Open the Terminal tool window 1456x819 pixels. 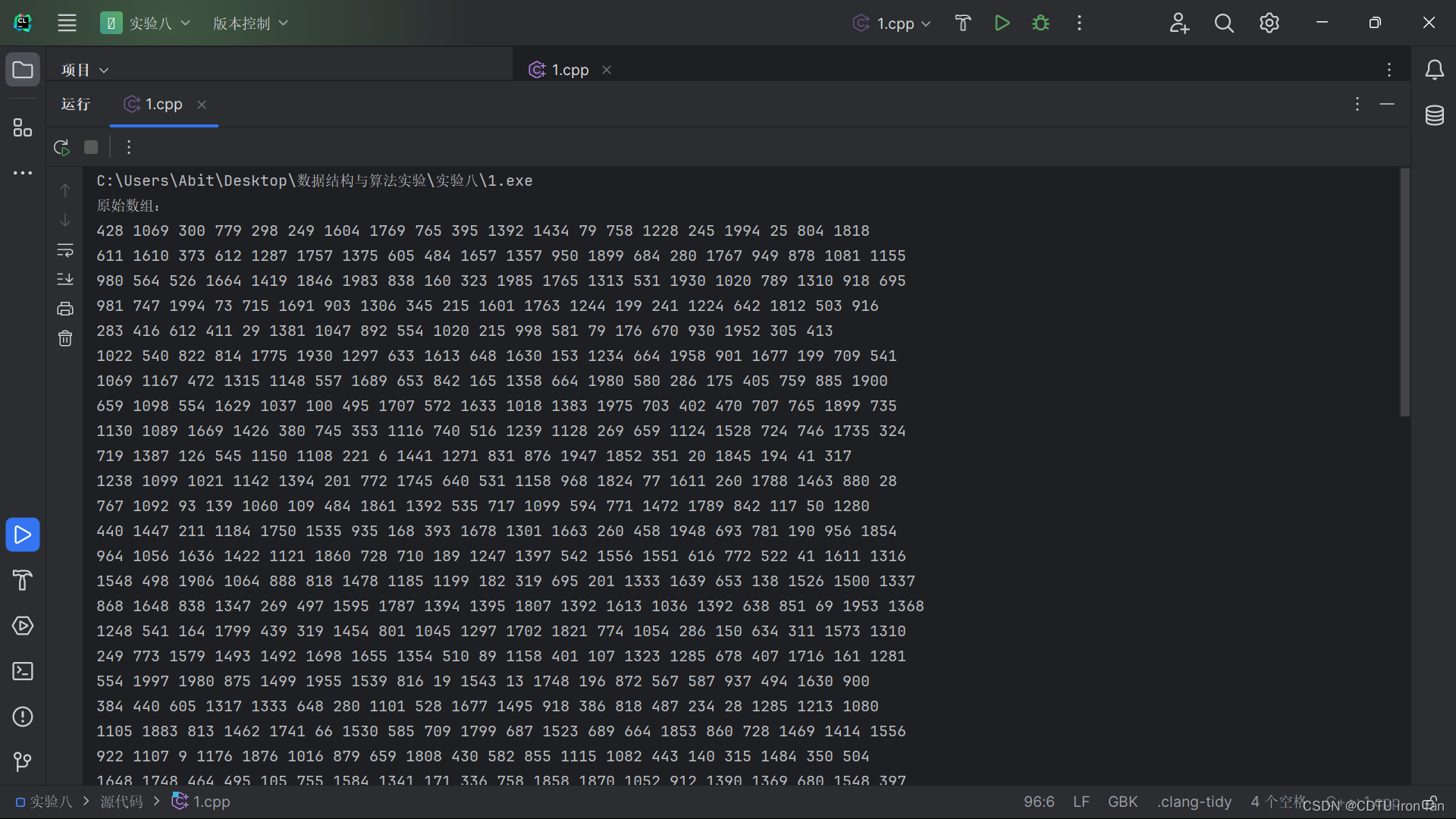[x=23, y=671]
